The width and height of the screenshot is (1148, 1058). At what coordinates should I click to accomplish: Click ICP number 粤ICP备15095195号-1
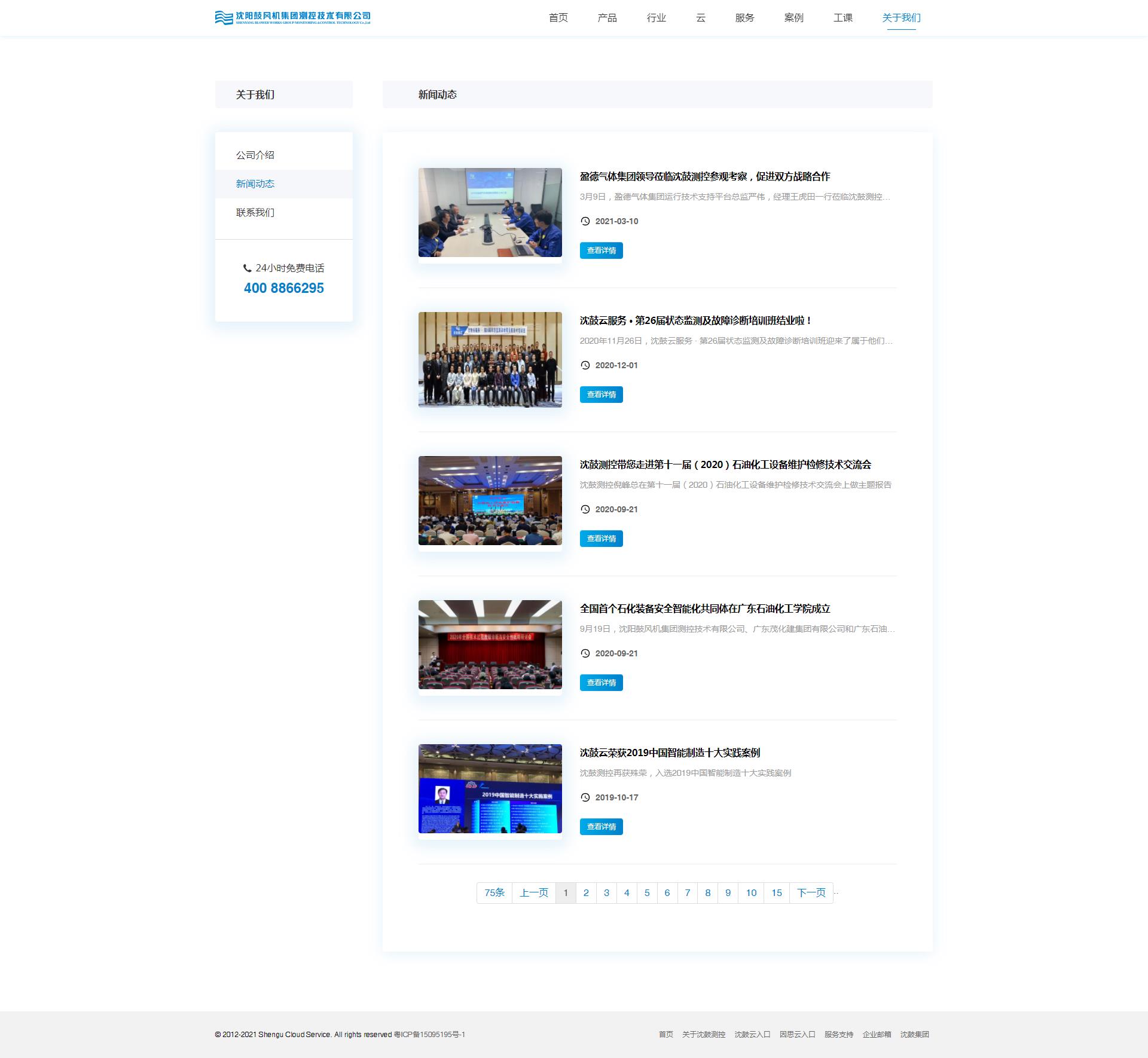point(429,1035)
